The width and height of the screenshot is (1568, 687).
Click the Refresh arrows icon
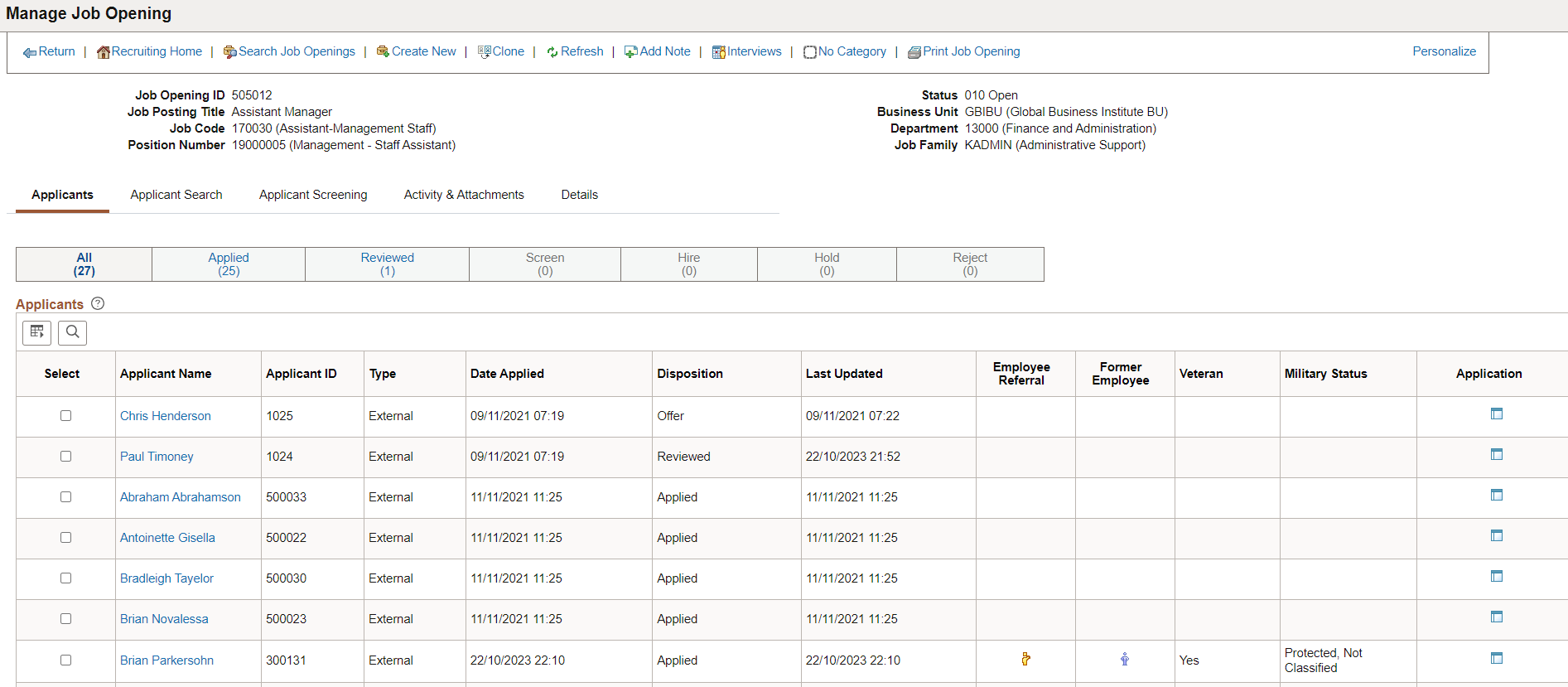click(x=552, y=52)
